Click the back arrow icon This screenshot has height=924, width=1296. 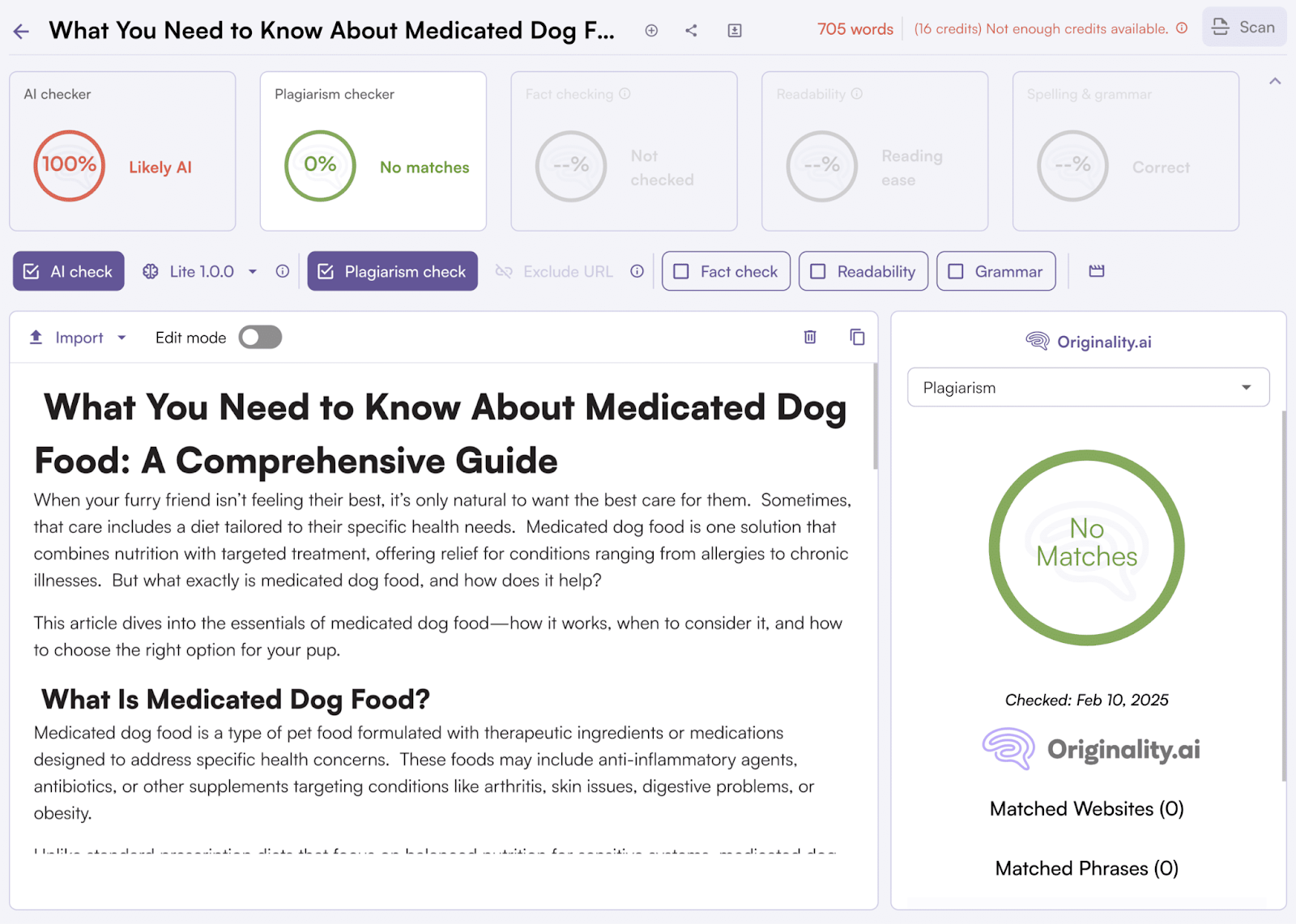(21, 32)
